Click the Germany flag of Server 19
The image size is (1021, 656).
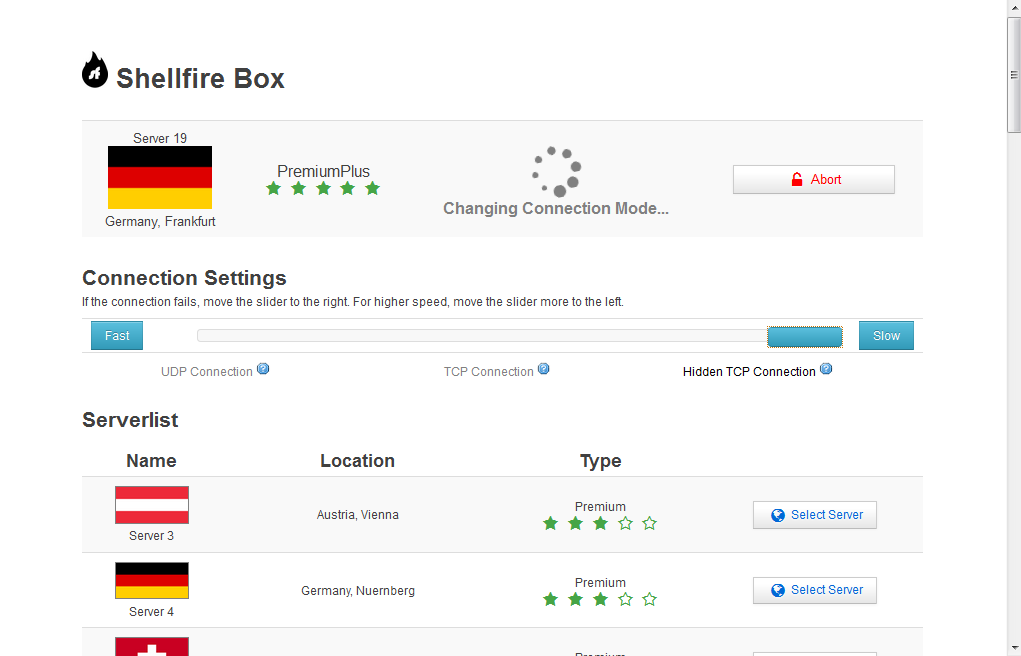pos(160,177)
